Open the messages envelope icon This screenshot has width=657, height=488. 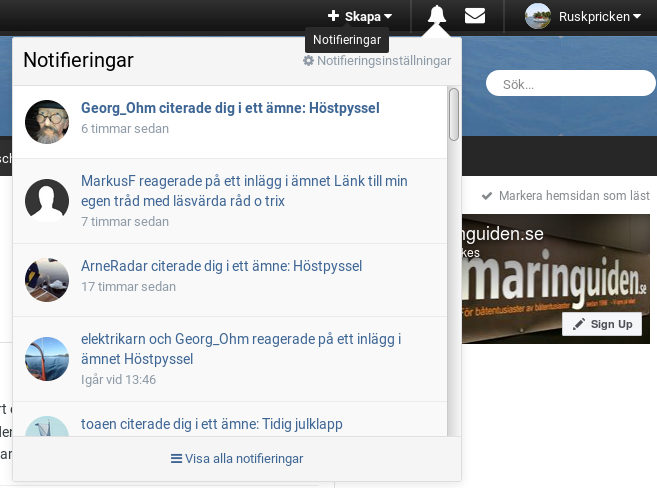coord(475,16)
